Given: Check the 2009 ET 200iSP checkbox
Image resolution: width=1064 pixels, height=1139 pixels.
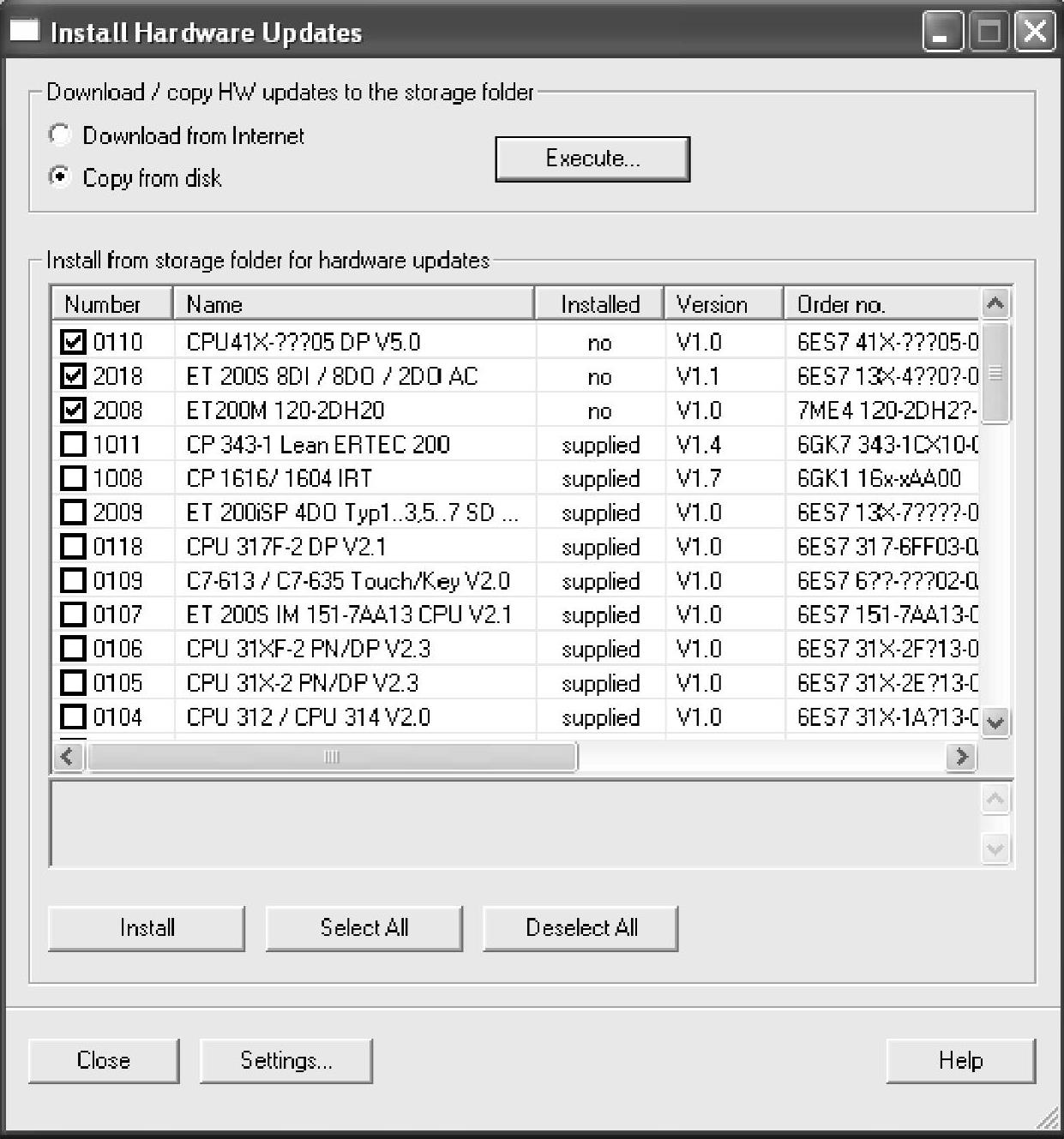Looking at the screenshot, I should click(x=74, y=513).
